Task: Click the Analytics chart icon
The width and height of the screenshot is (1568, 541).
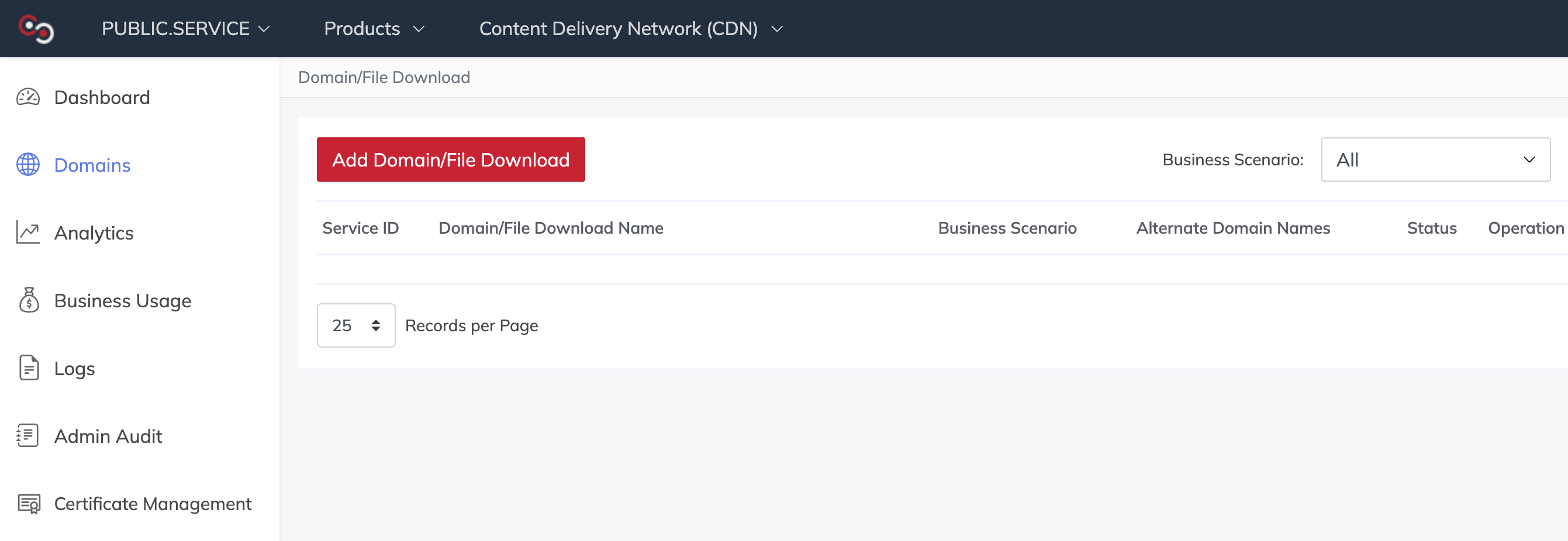Action: click(28, 233)
